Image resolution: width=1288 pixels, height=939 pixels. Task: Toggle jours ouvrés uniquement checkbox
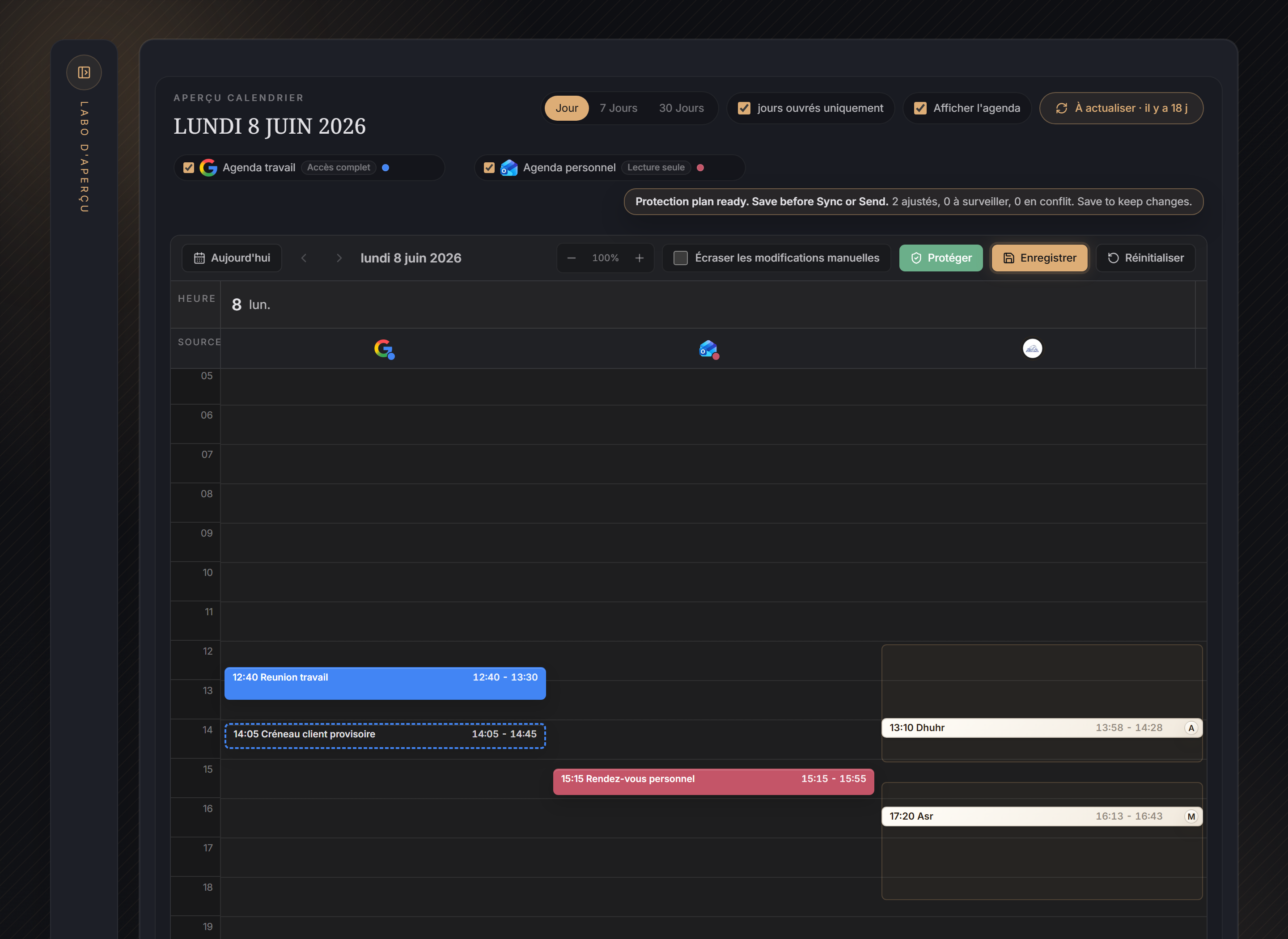coord(744,108)
